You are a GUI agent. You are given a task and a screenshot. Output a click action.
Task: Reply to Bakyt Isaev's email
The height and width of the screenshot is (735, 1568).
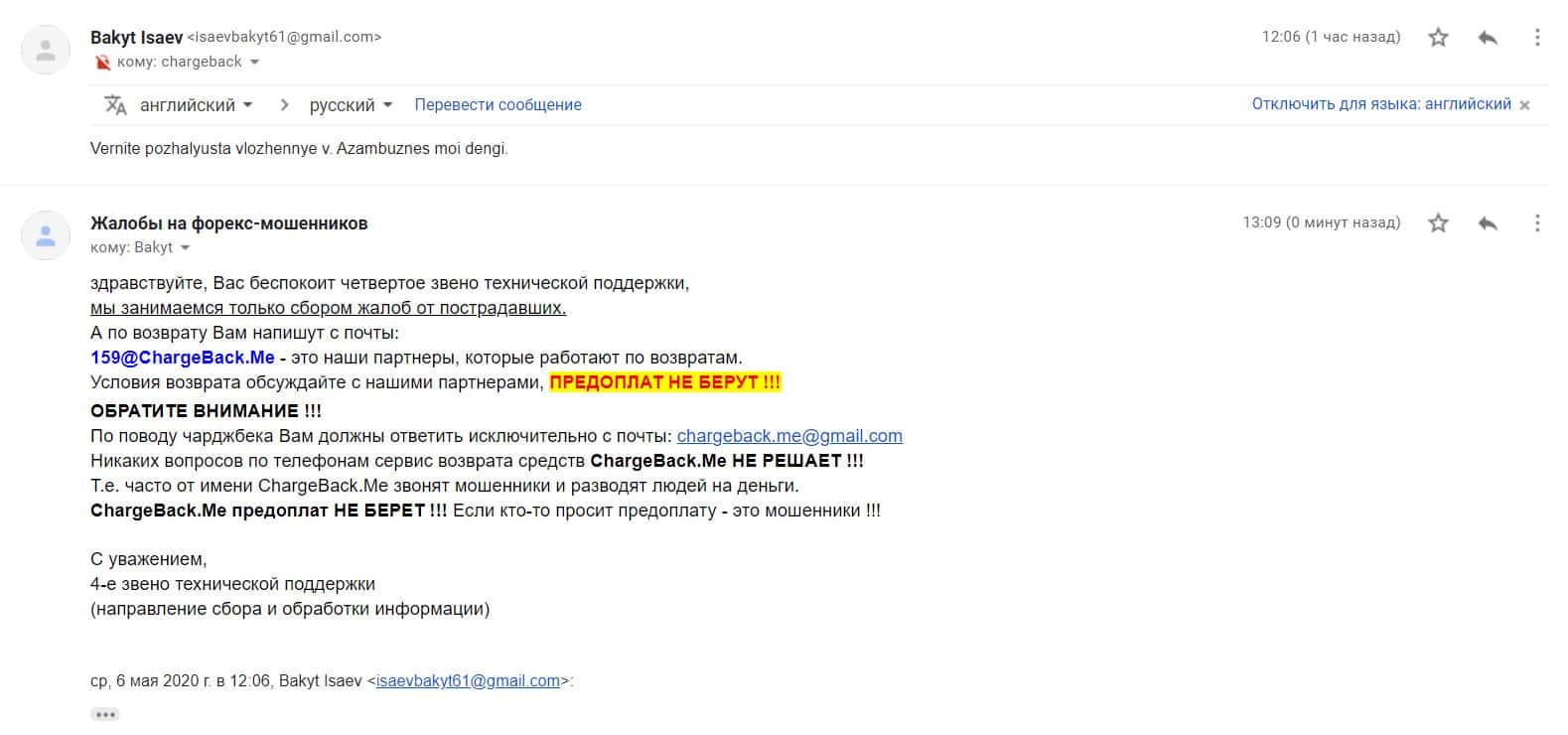1488,38
